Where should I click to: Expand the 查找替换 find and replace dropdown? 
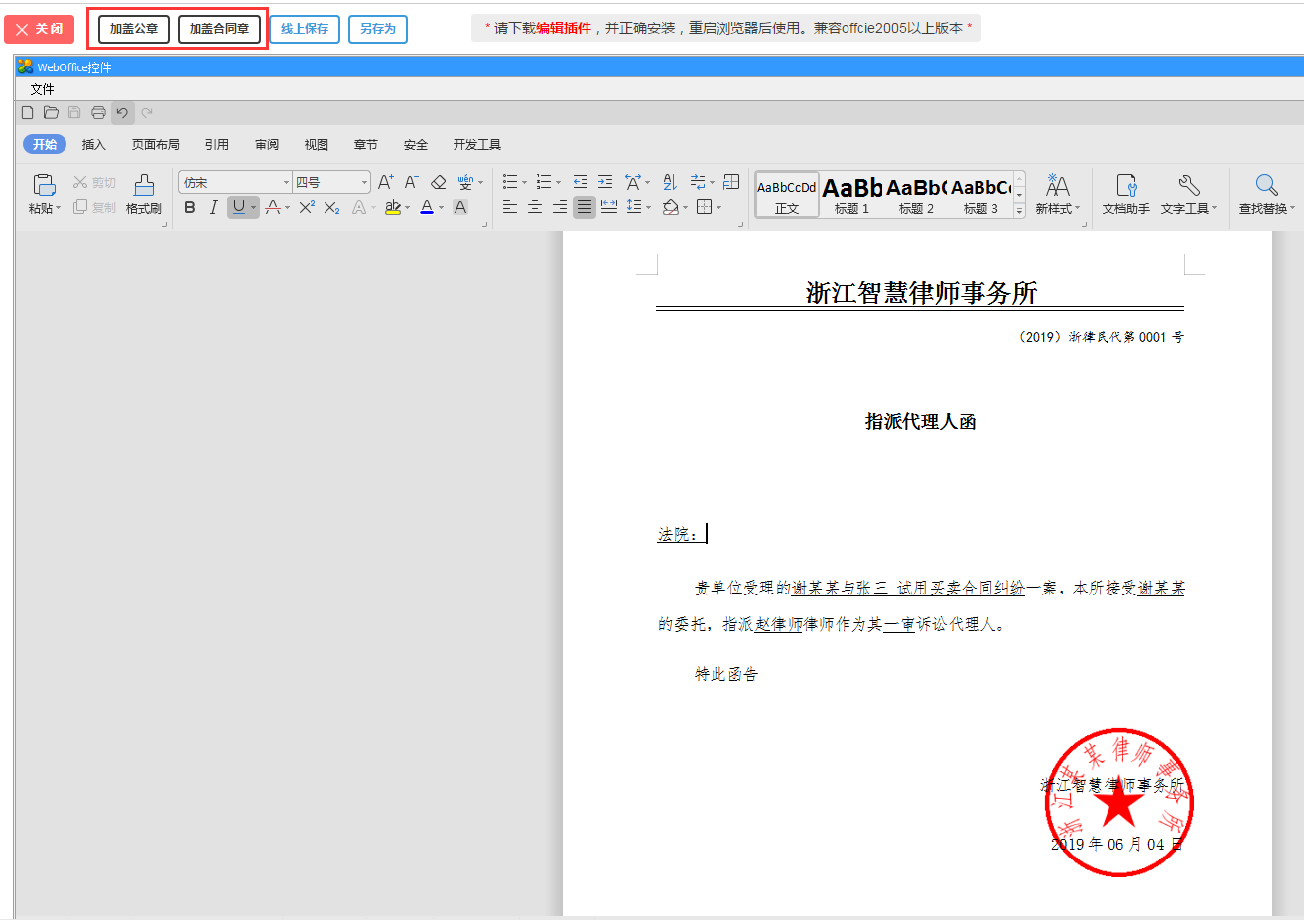point(1266,194)
